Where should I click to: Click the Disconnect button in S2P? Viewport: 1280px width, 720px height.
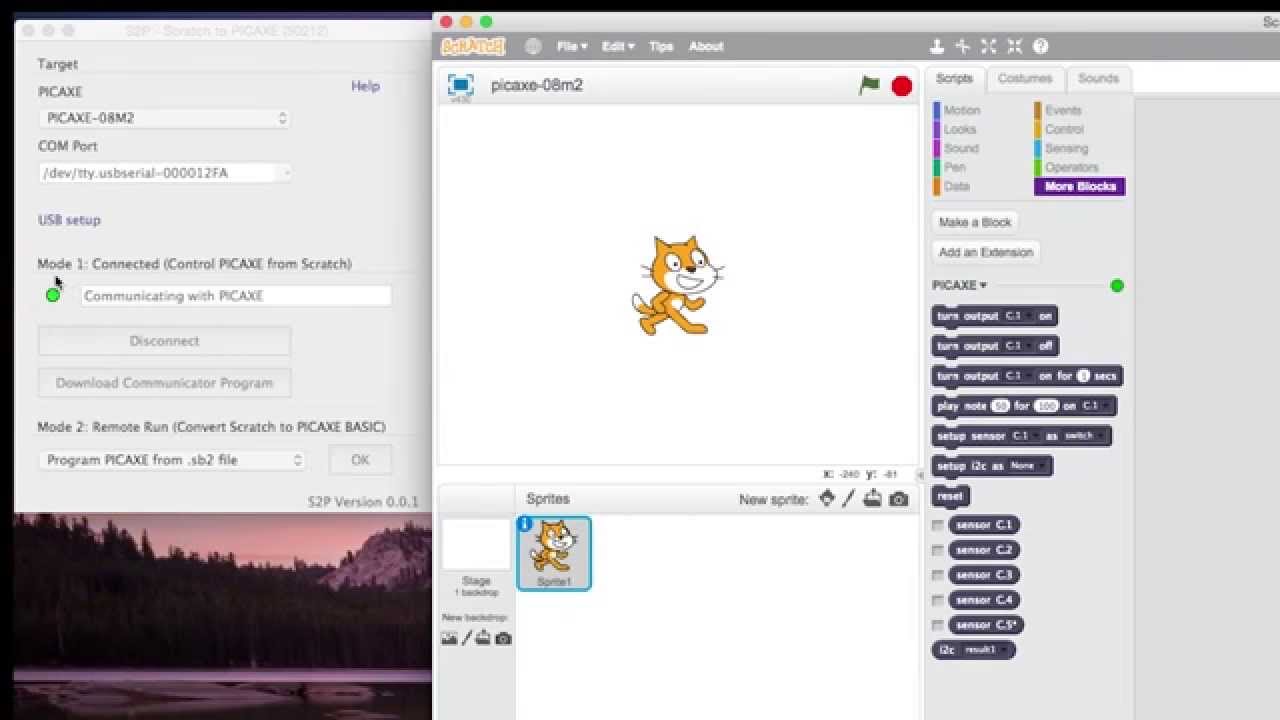[x=165, y=341]
